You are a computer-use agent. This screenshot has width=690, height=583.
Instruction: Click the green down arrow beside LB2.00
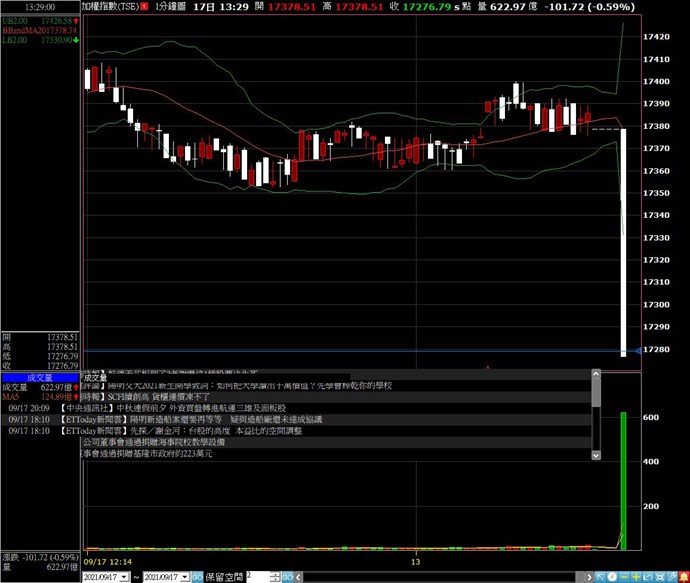(x=74, y=40)
